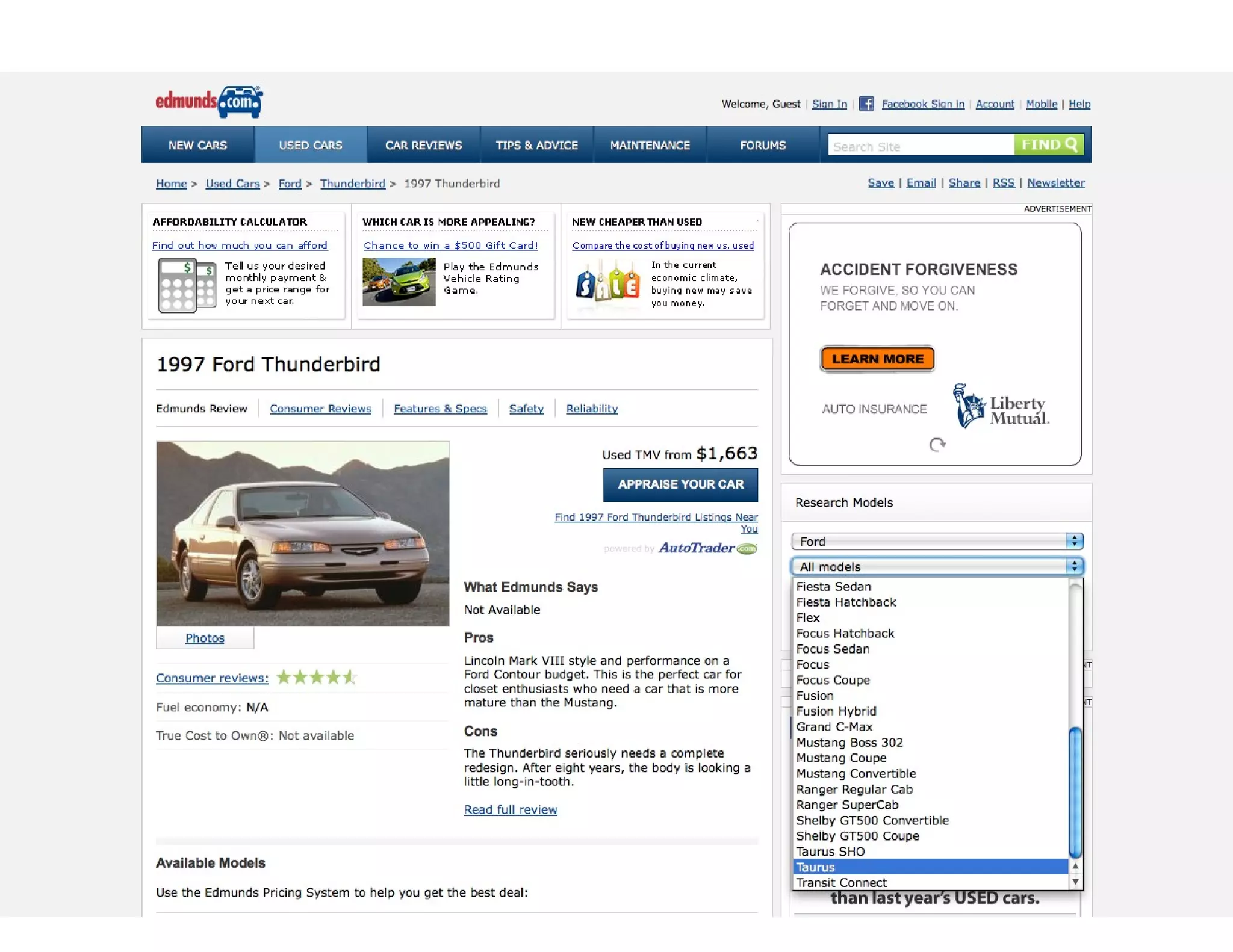Click Home breadcrumb link

pos(171,183)
